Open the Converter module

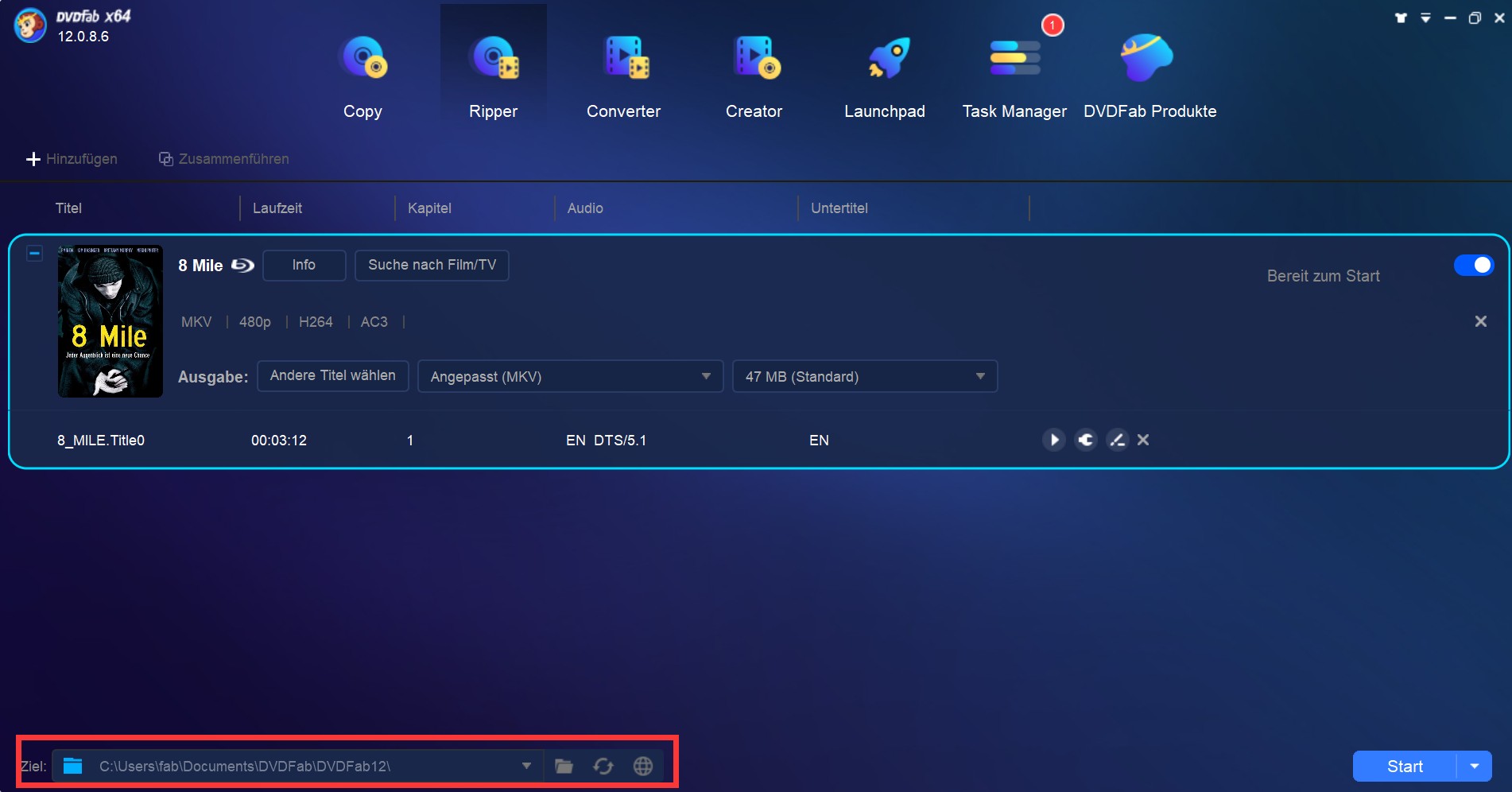pyautogui.click(x=623, y=78)
